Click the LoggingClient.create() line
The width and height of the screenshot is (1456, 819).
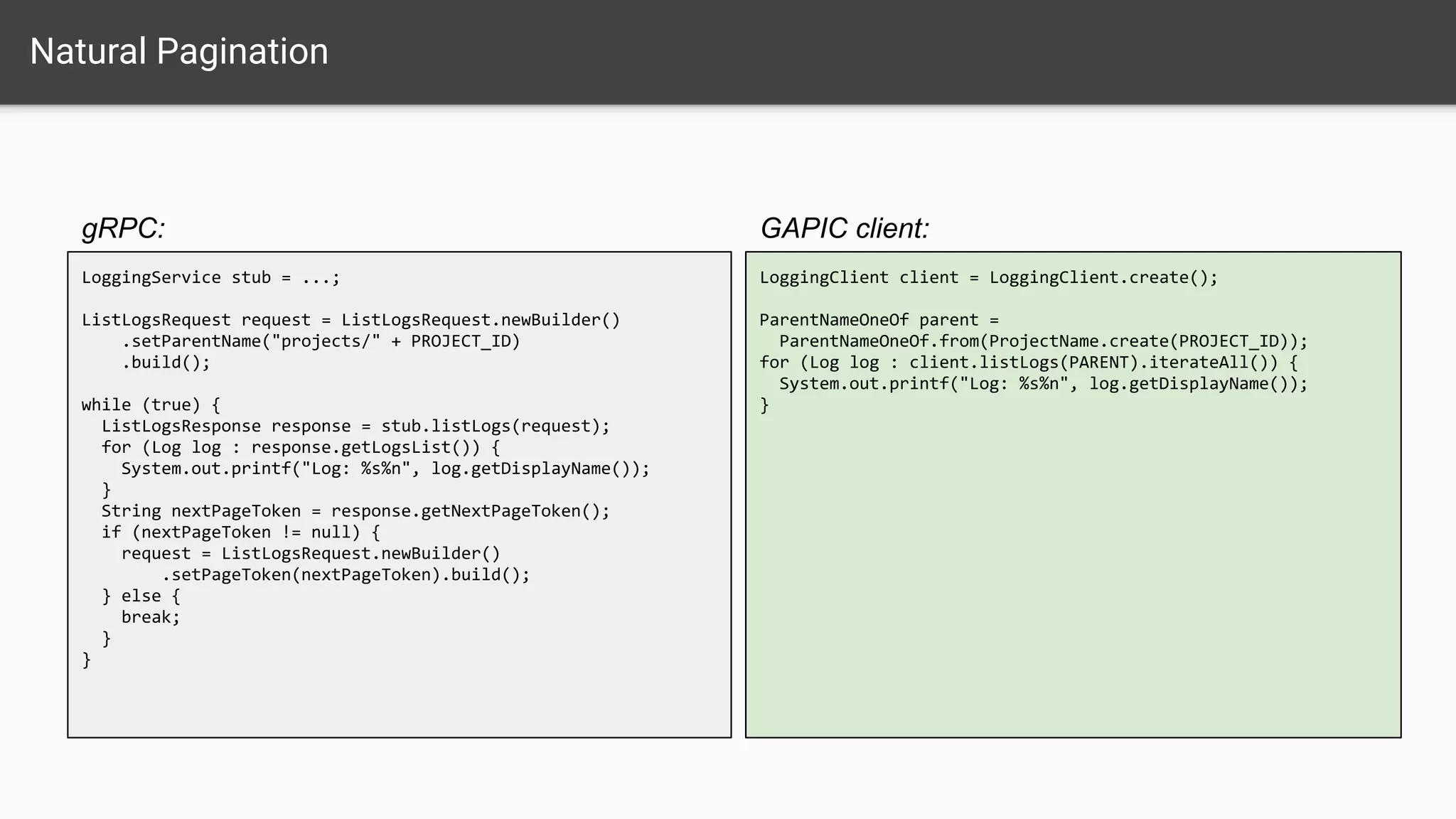988,277
